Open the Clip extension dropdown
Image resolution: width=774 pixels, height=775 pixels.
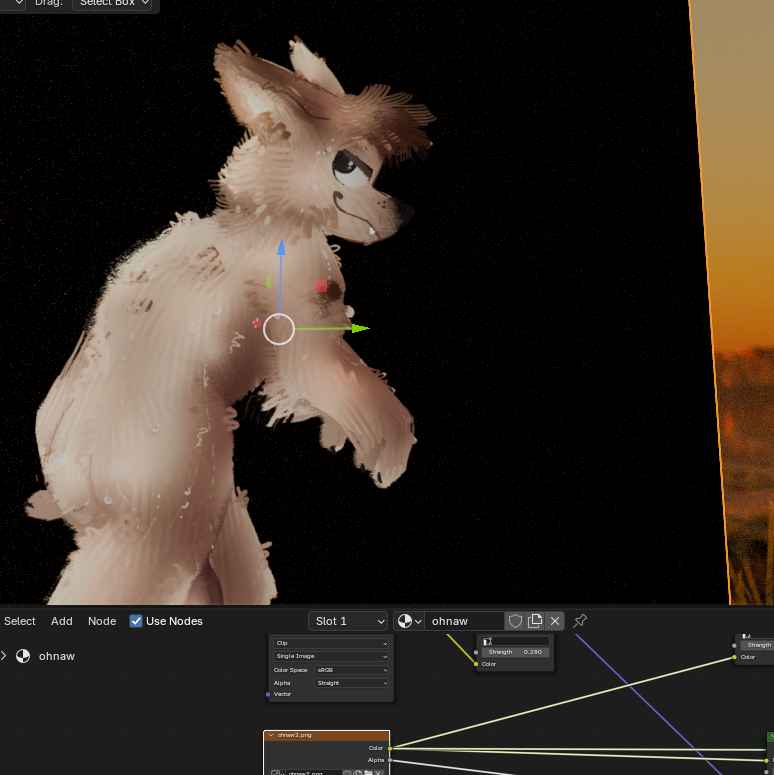pos(331,643)
